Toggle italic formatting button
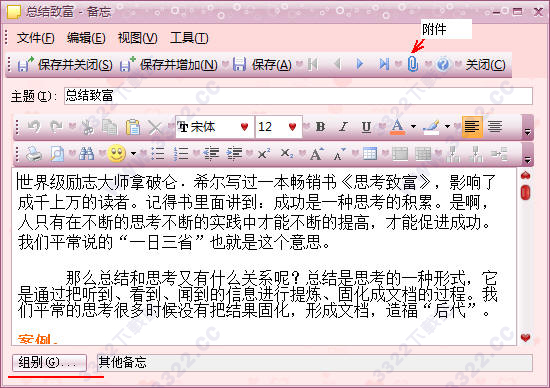 343,127
